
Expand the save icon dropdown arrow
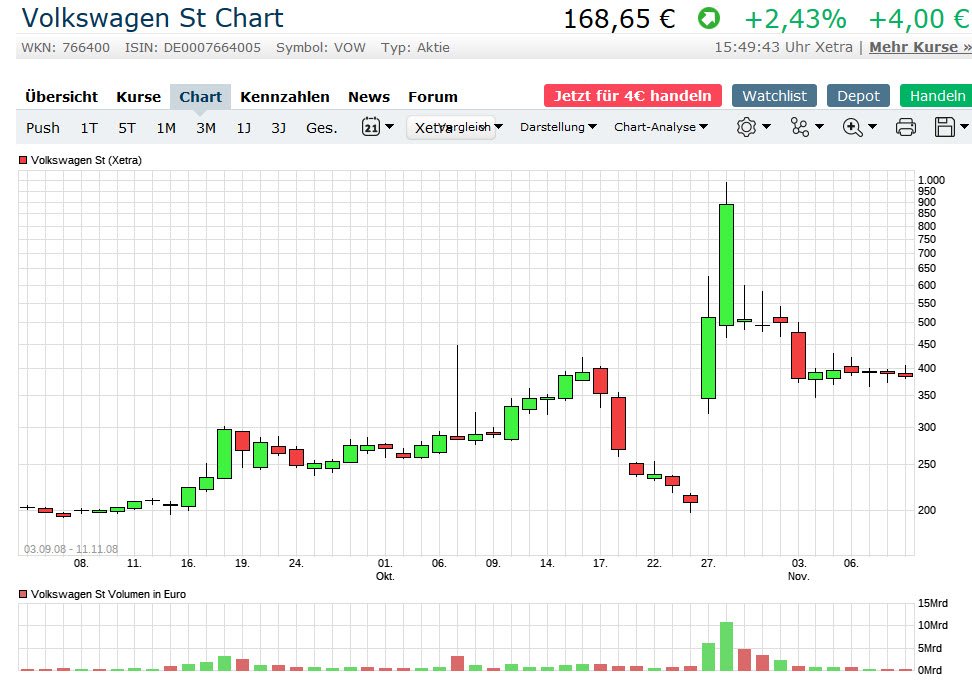pyautogui.click(x=964, y=126)
